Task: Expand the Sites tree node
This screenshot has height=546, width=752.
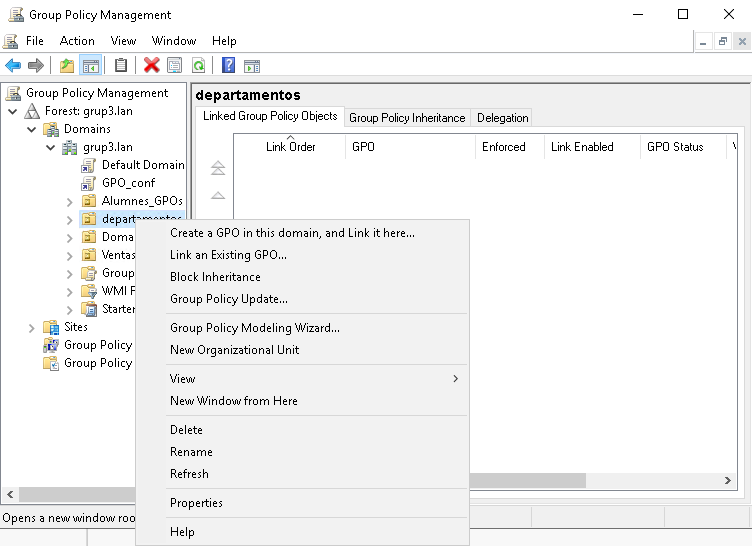Action: pos(32,327)
